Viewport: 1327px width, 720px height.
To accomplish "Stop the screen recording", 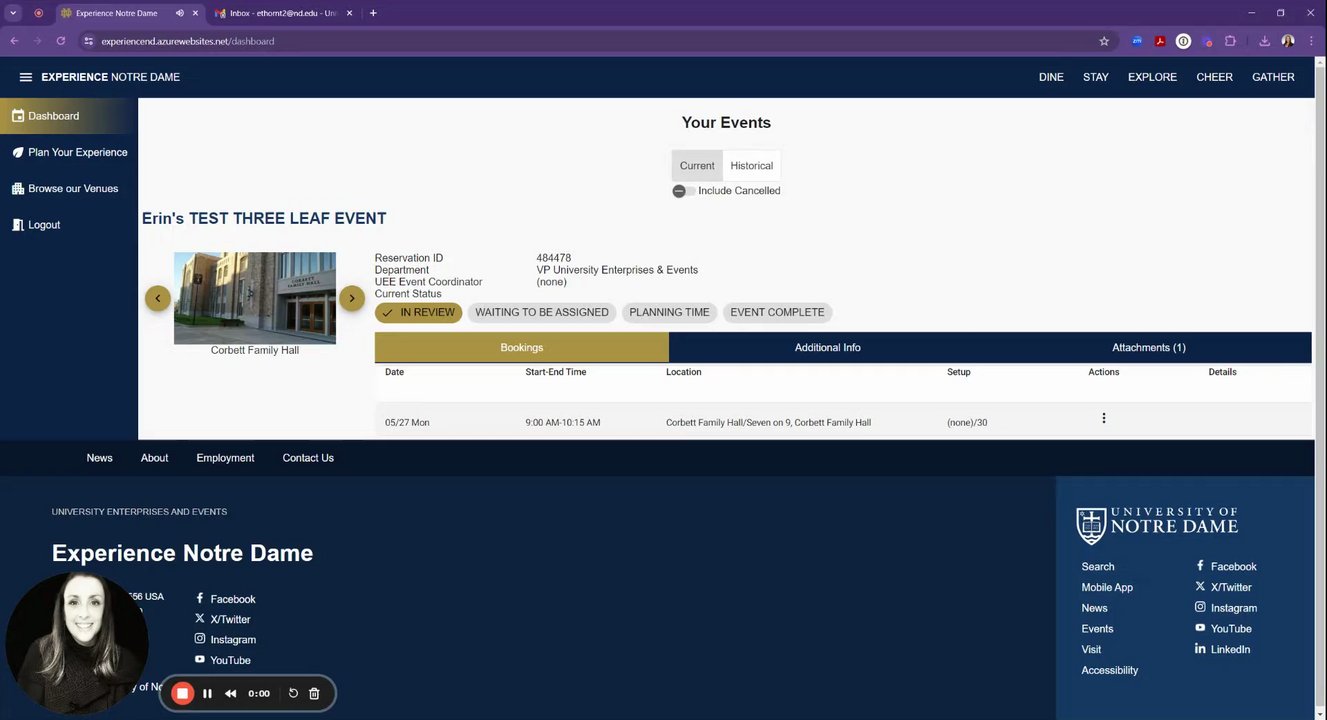I will click(182, 693).
